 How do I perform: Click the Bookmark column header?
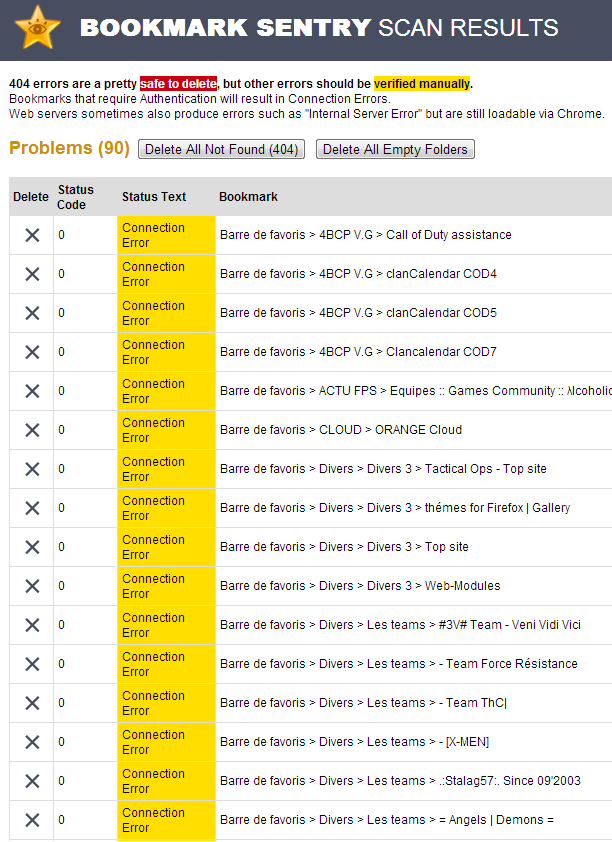coord(249,197)
